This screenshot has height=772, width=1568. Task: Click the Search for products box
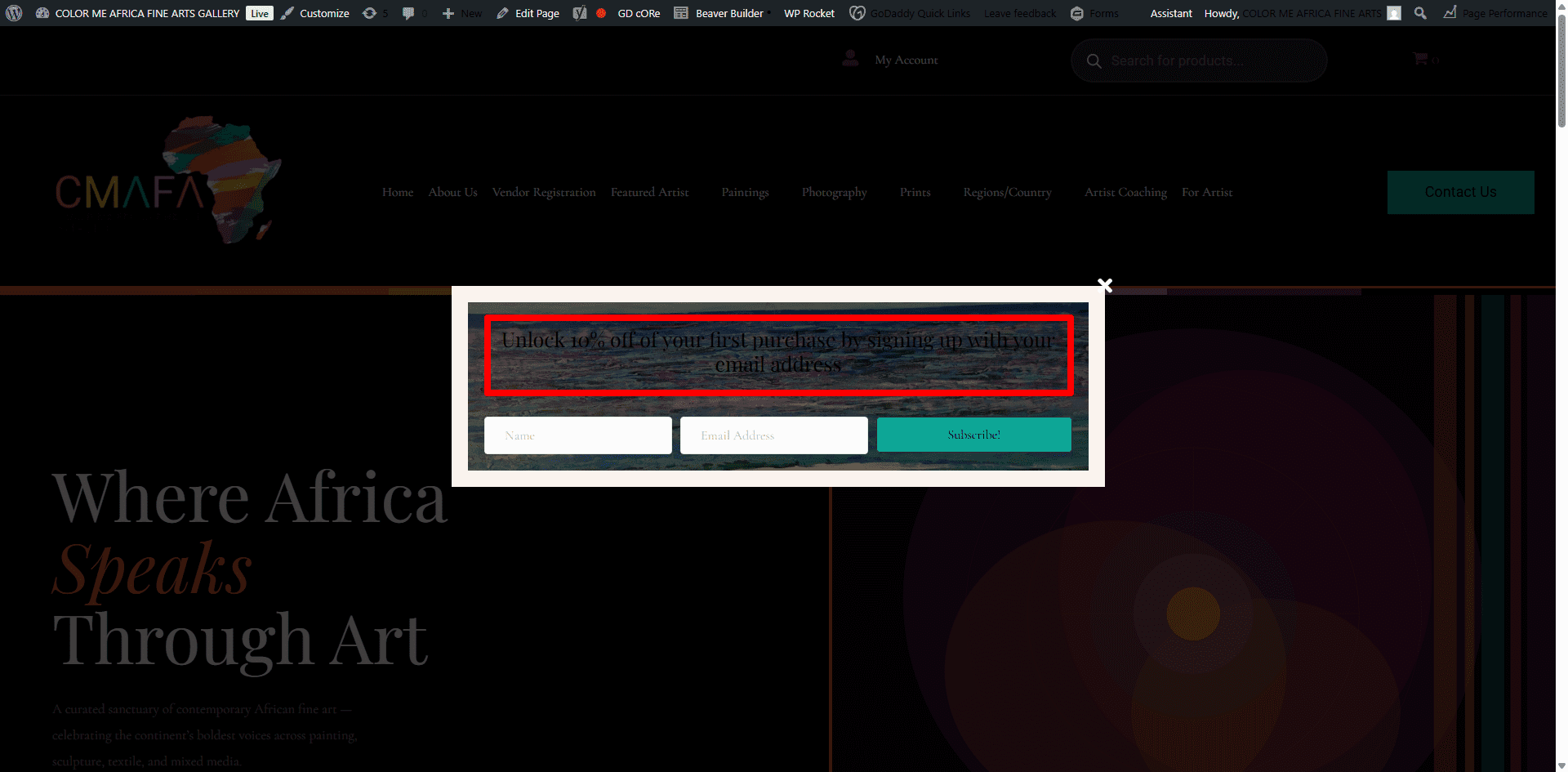tap(1199, 60)
